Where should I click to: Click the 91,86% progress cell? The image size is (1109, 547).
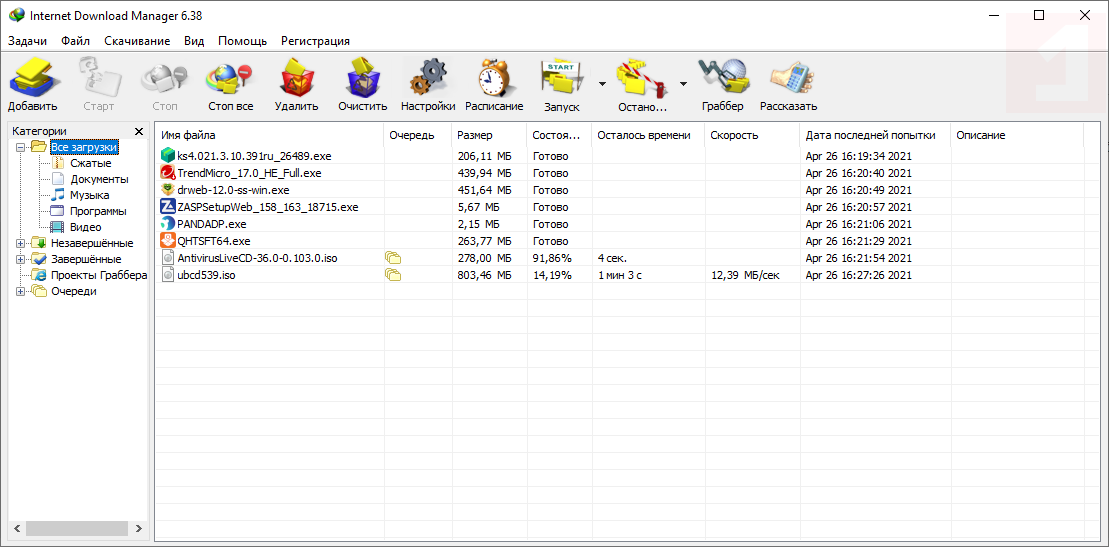click(552, 258)
